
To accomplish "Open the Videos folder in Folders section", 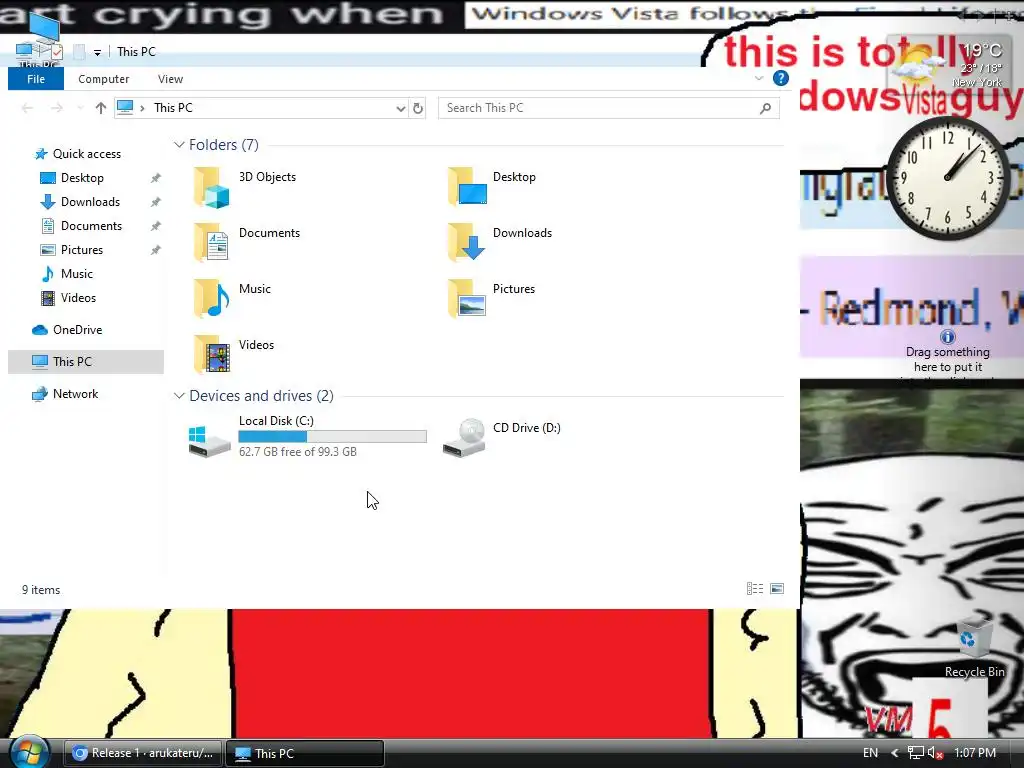I will [211, 355].
